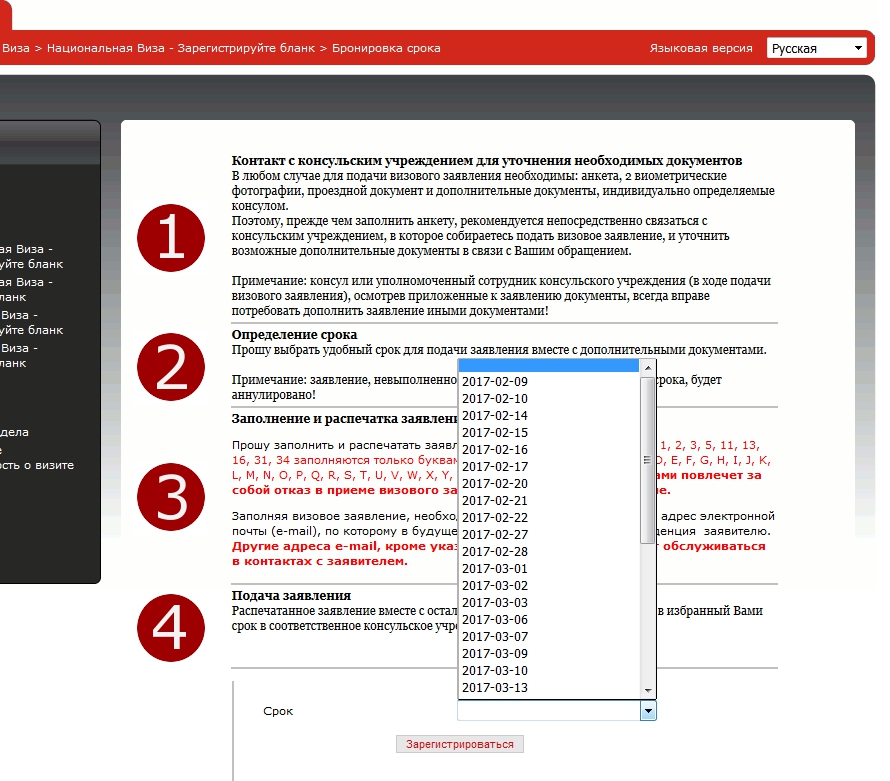Choose 2017-02-20 from the dropdown list
This screenshot has width=890, height=781.
[549, 484]
